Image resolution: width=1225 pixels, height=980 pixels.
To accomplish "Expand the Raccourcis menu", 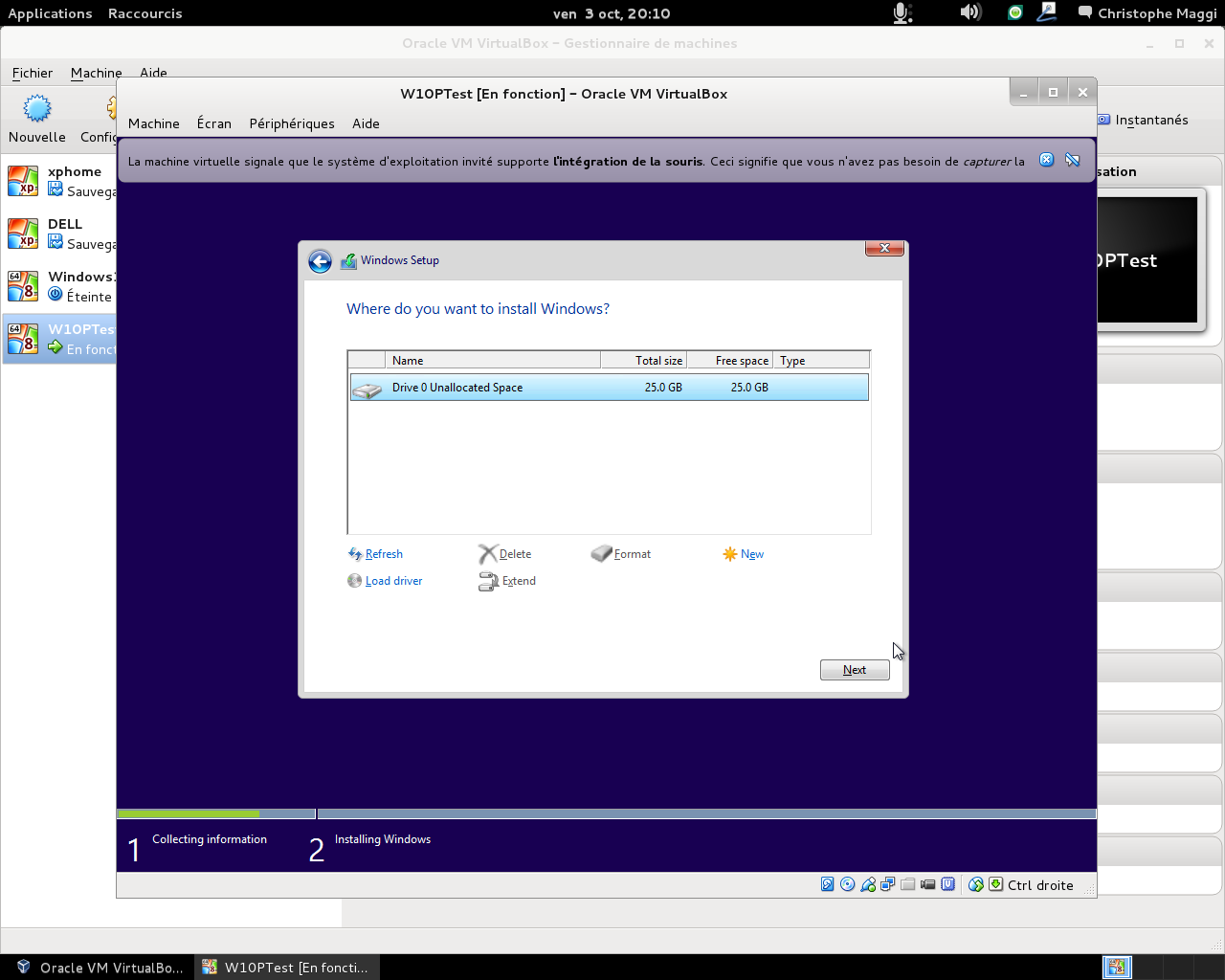I will coord(145,13).
